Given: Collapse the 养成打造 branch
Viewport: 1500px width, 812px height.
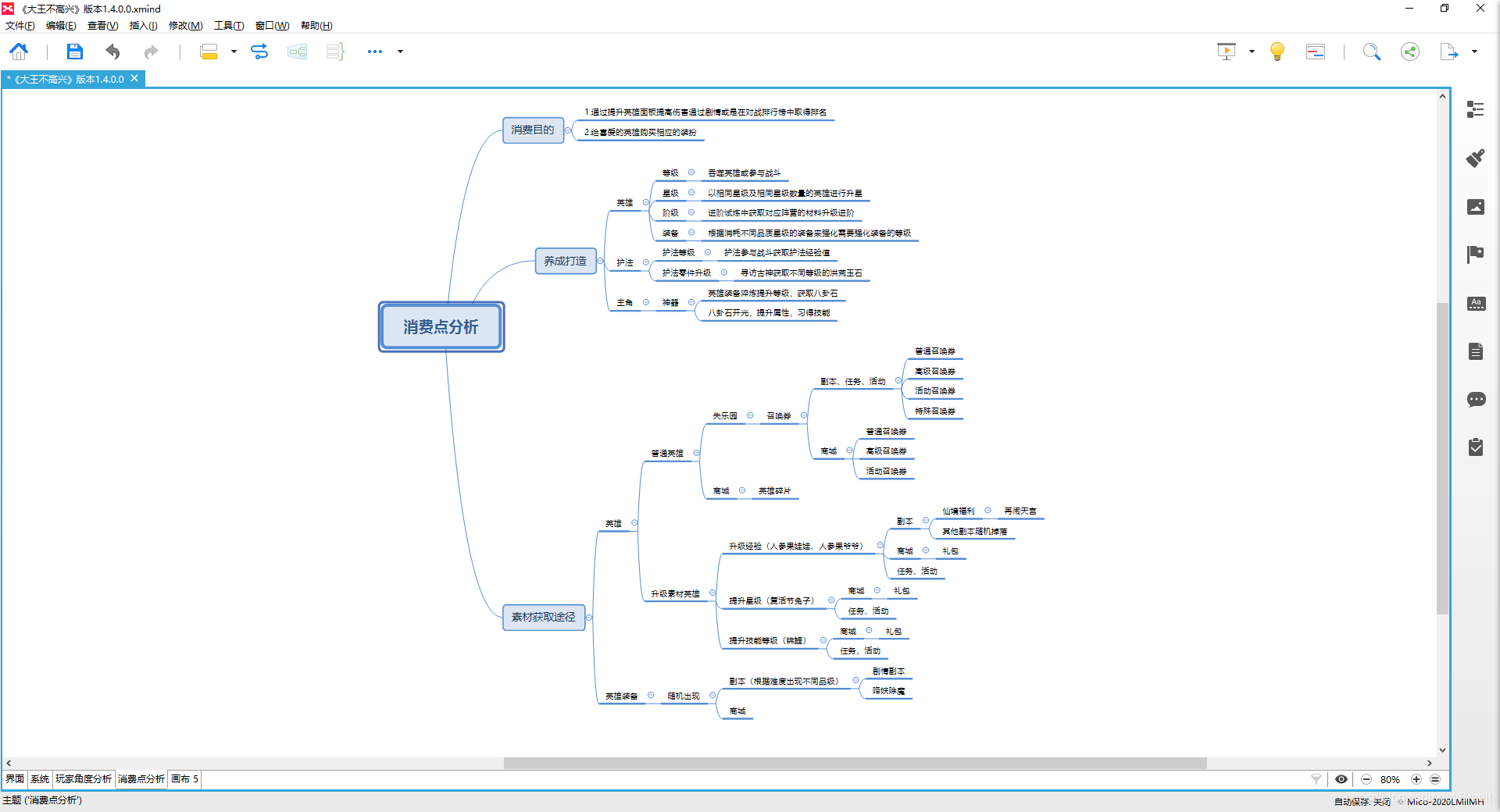Looking at the screenshot, I should click(601, 262).
